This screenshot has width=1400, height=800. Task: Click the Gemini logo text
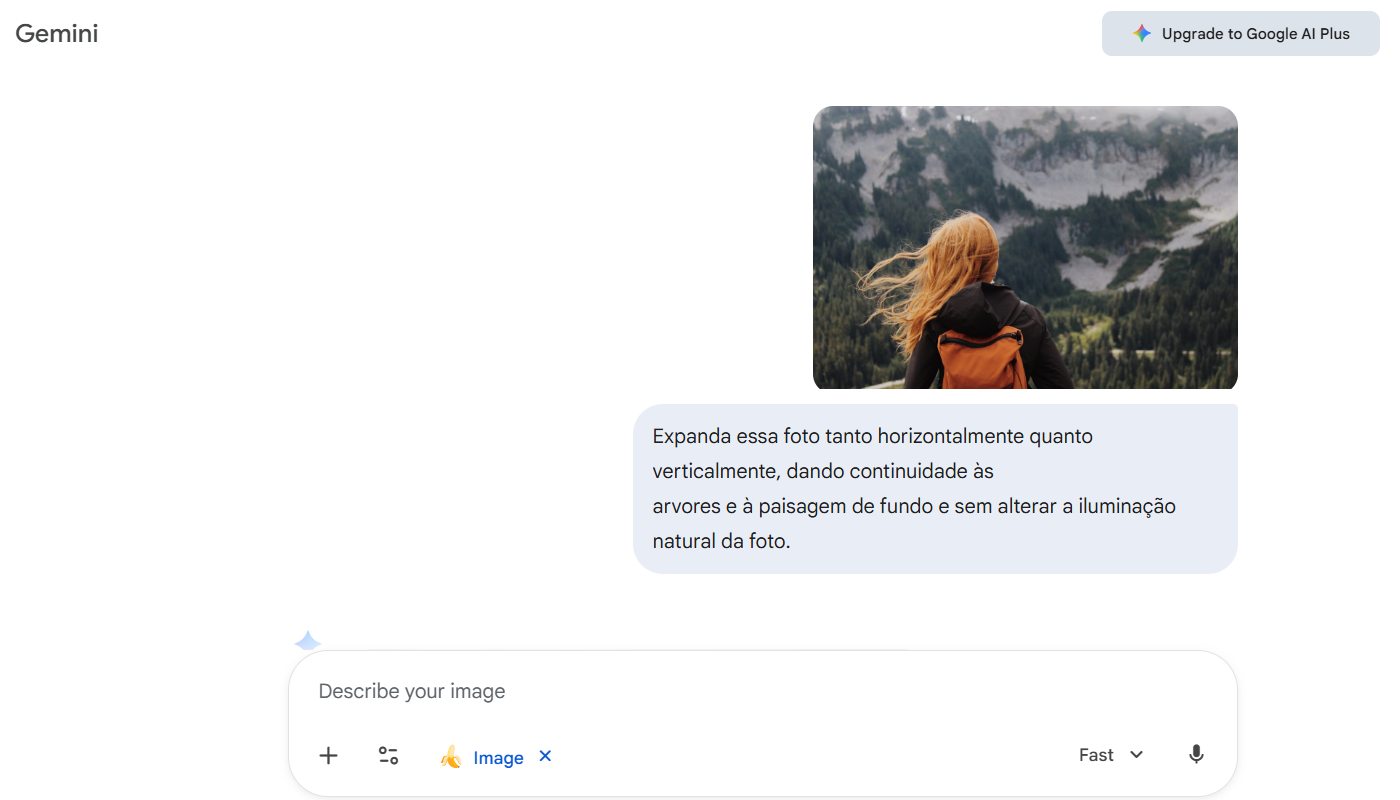click(57, 34)
